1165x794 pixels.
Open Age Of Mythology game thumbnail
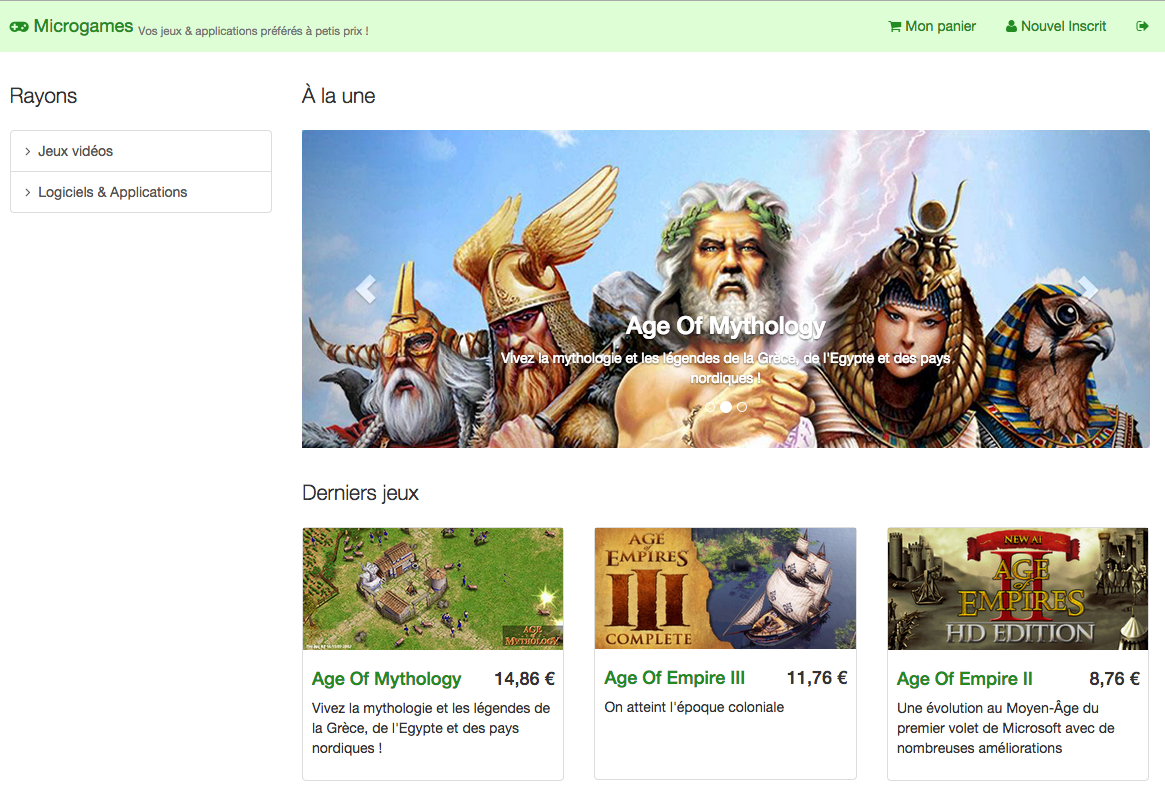[x=433, y=589]
